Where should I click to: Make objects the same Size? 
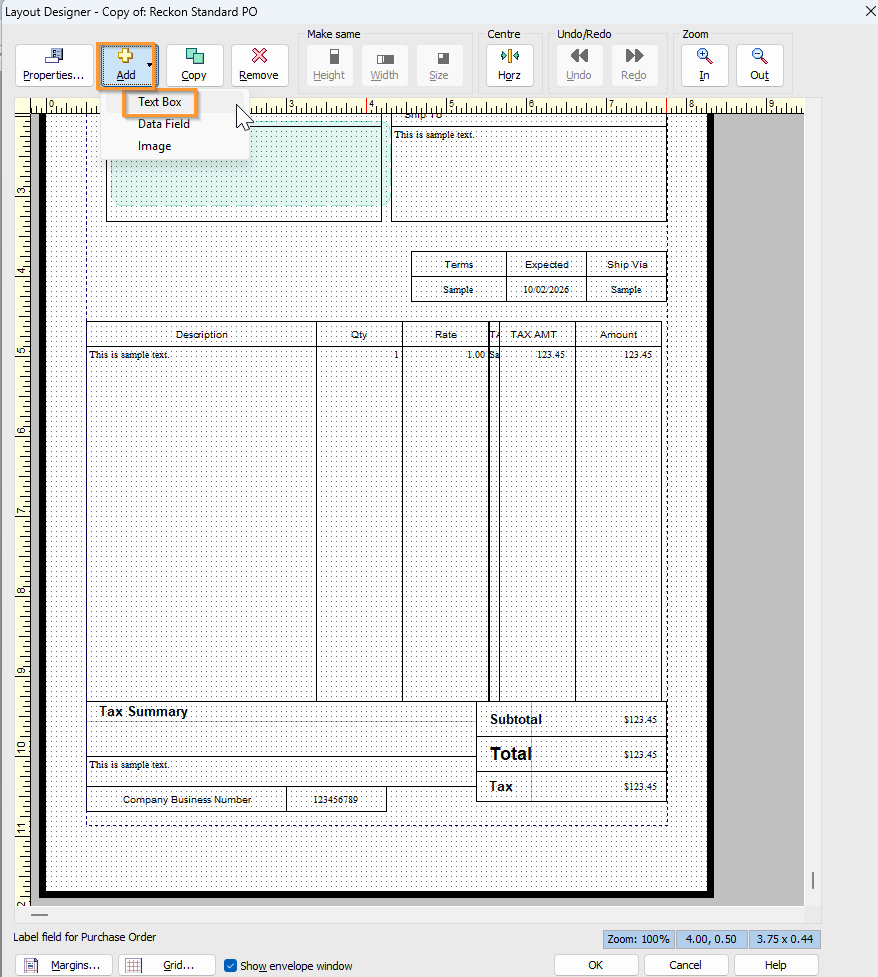click(439, 65)
